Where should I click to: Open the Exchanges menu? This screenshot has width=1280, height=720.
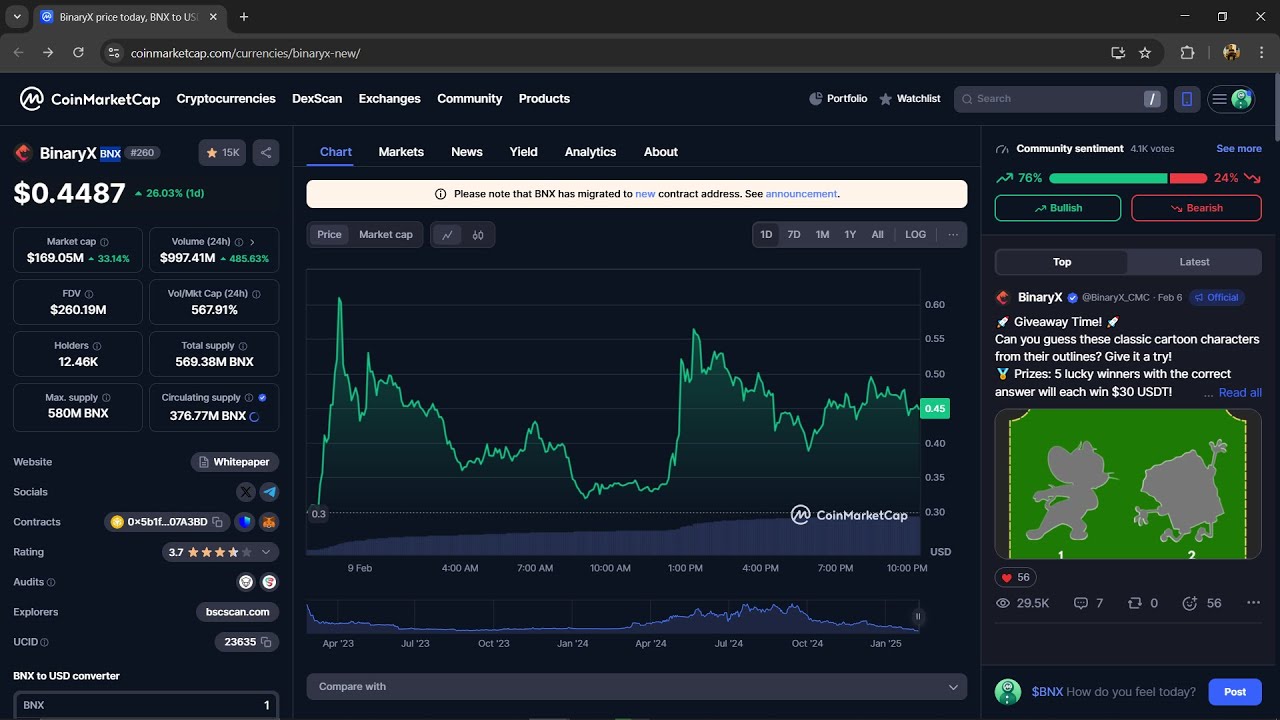[x=389, y=99]
